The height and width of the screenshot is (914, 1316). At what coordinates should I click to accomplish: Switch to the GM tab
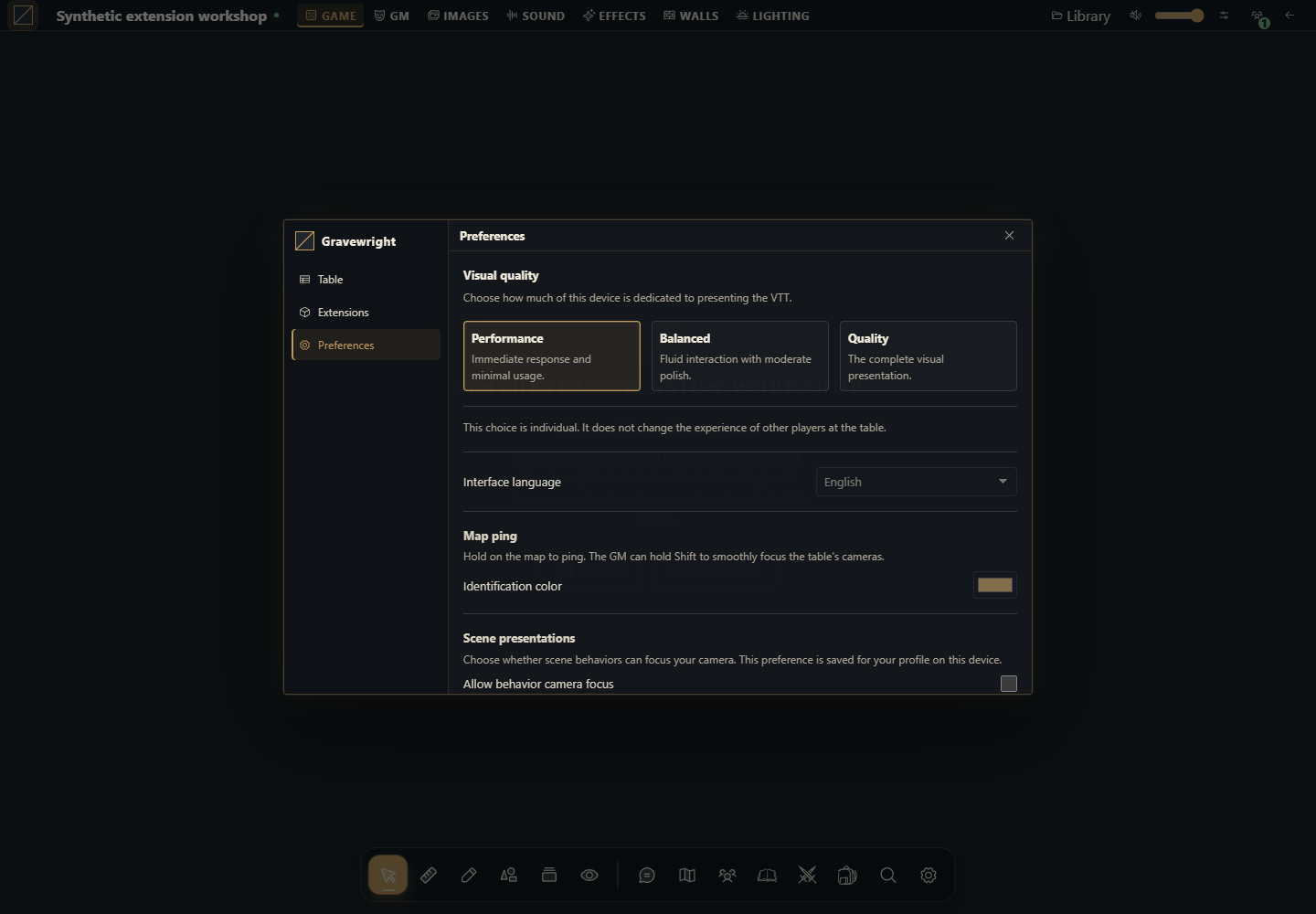pos(392,16)
